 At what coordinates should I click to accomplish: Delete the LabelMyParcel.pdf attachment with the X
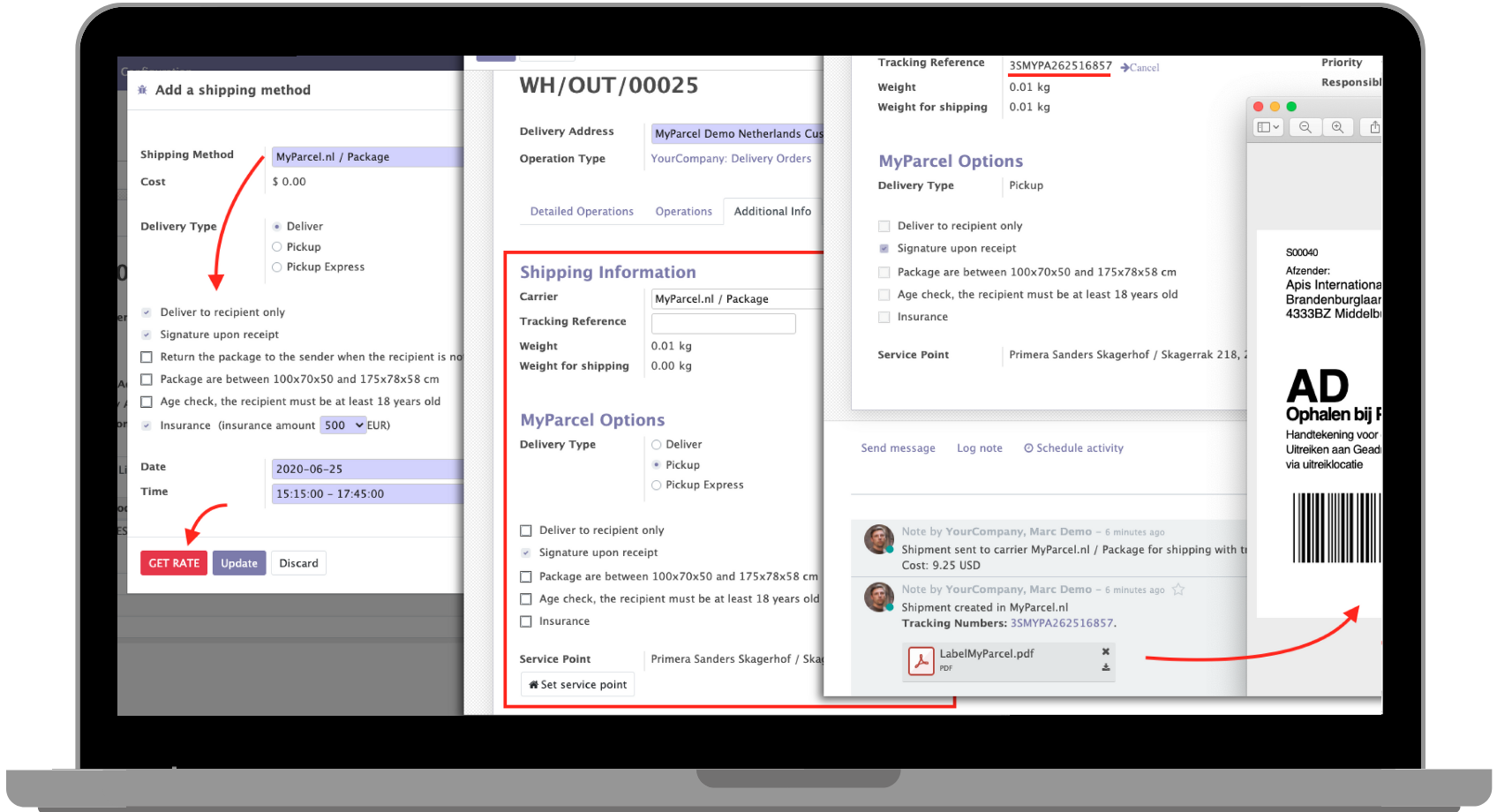[1105, 651]
